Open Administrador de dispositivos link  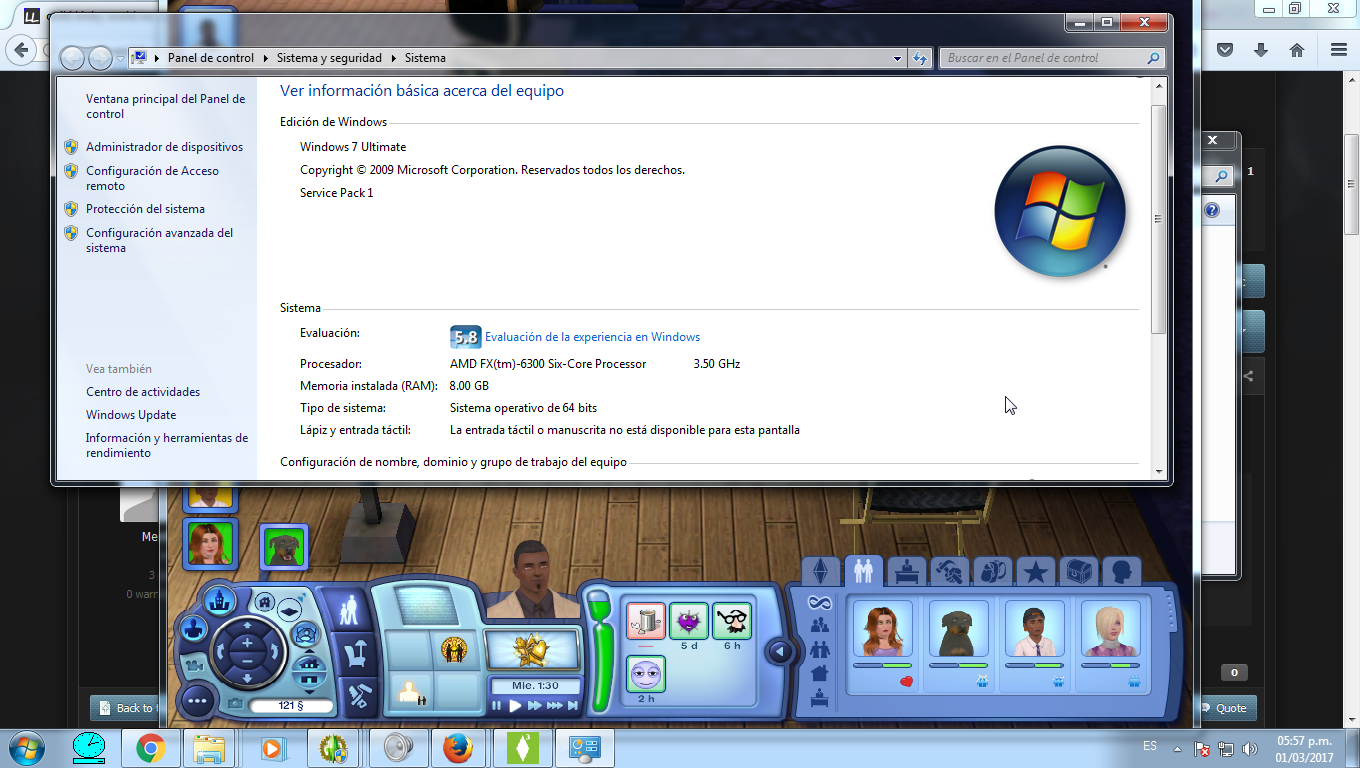pos(164,147)
